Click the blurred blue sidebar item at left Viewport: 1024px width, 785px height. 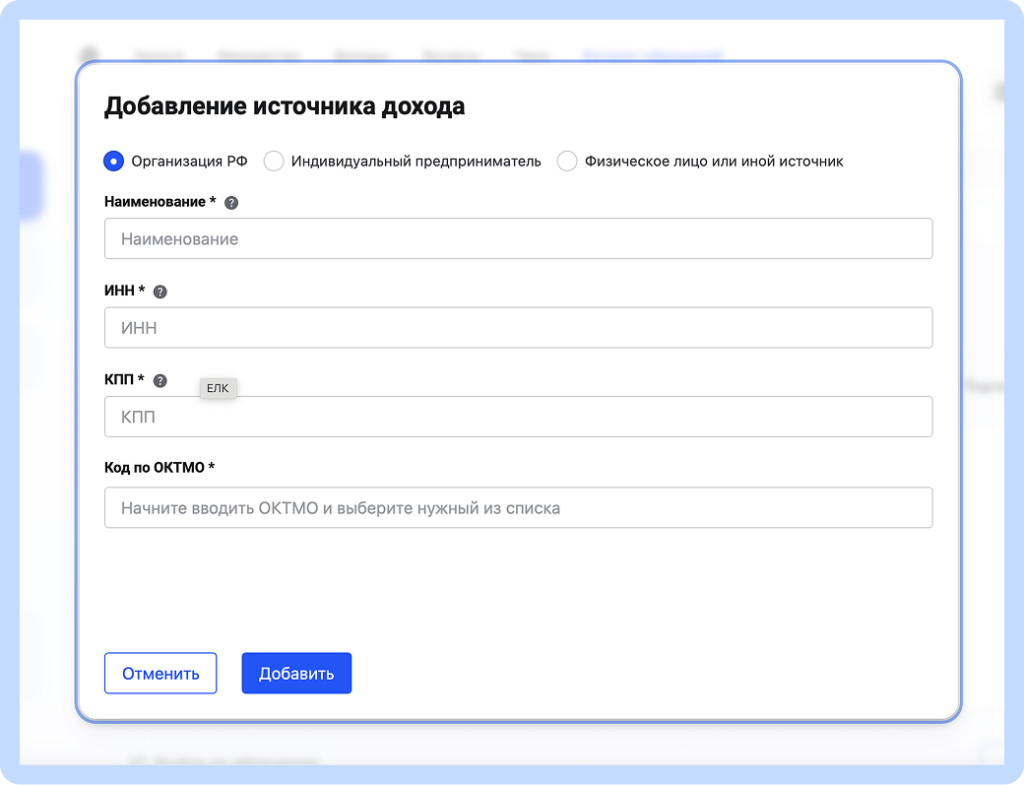click(x=32, y=186)
